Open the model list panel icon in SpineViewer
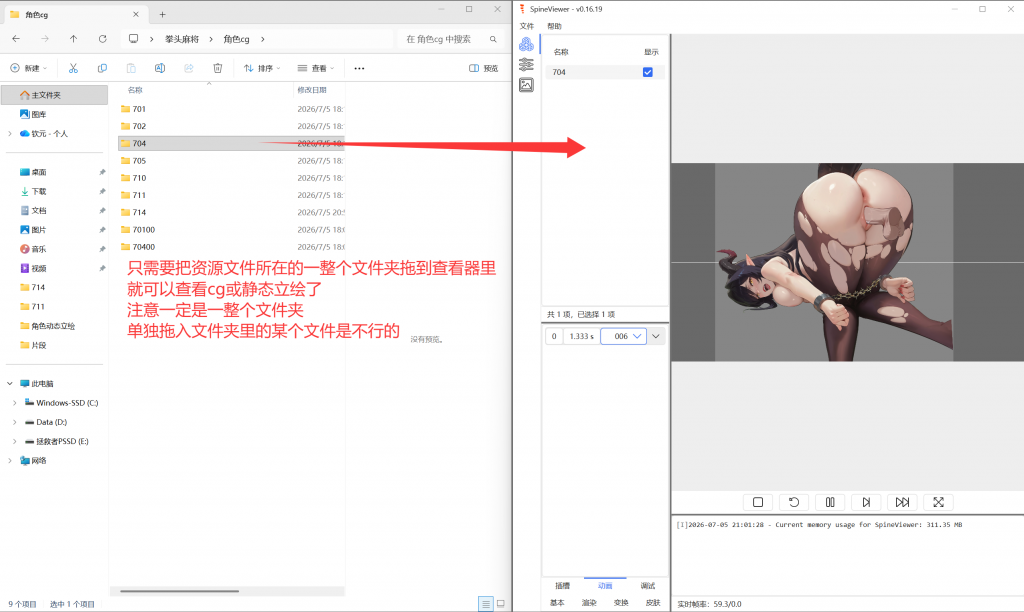 pos(526,44)
